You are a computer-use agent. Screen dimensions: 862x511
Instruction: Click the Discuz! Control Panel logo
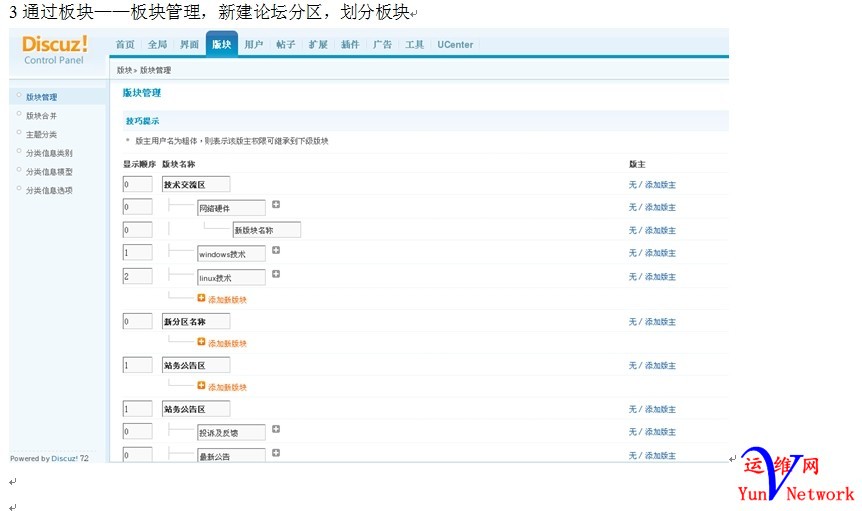coord(55,49)
